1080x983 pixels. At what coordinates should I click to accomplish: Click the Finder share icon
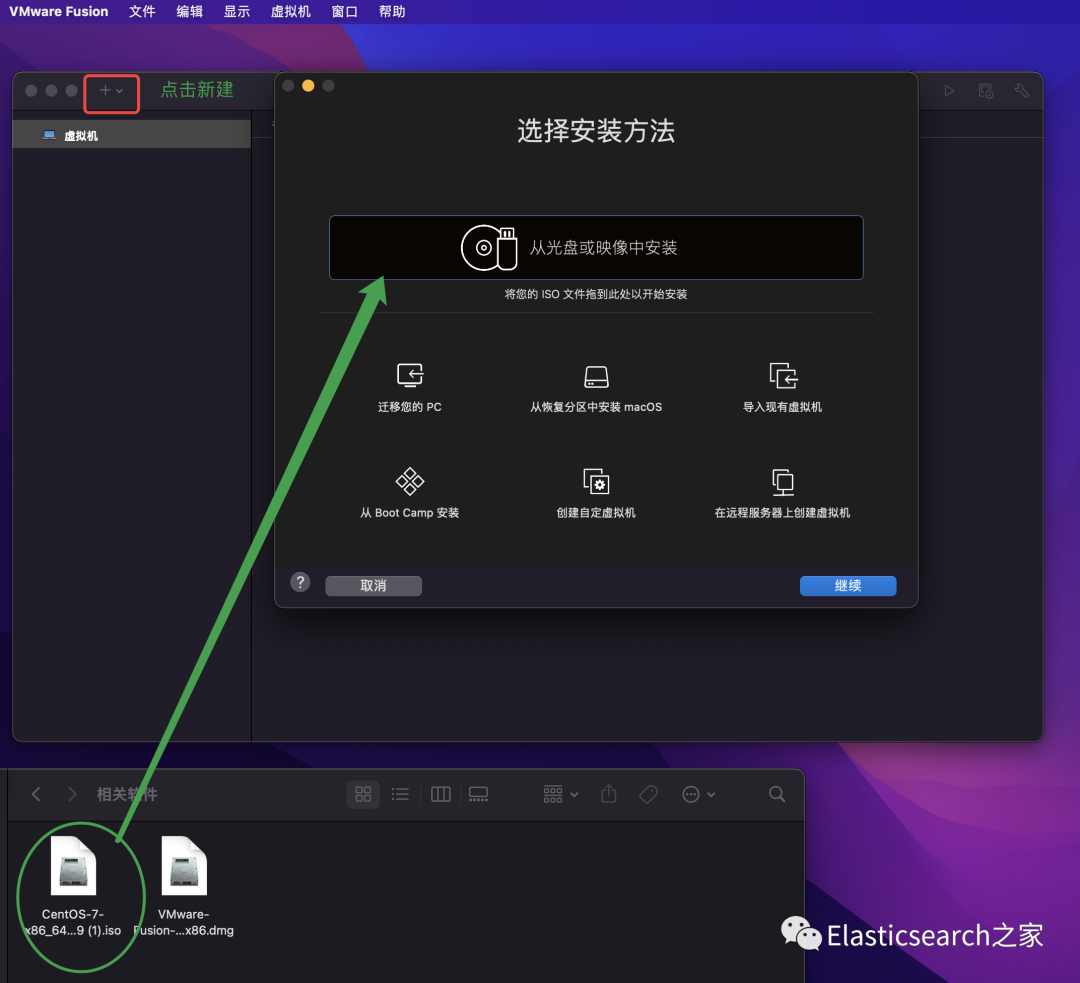click(x=609, y=794)
